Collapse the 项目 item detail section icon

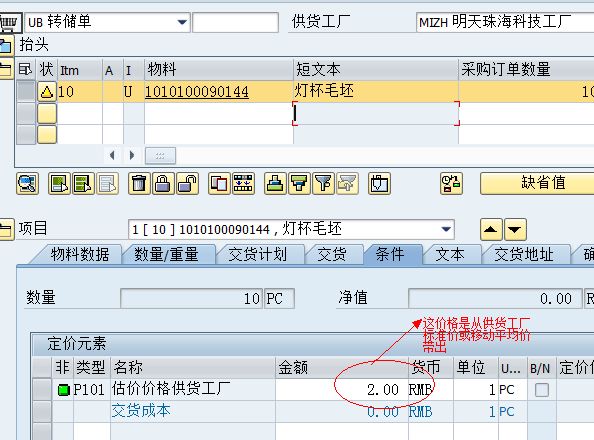6,229
